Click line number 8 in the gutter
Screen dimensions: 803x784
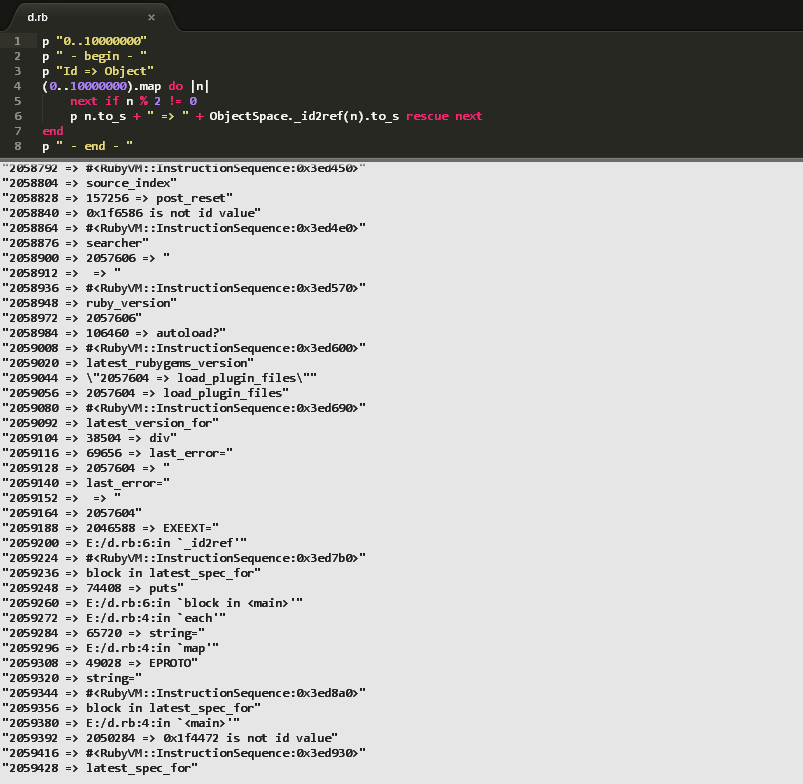[x=17, y=146]
